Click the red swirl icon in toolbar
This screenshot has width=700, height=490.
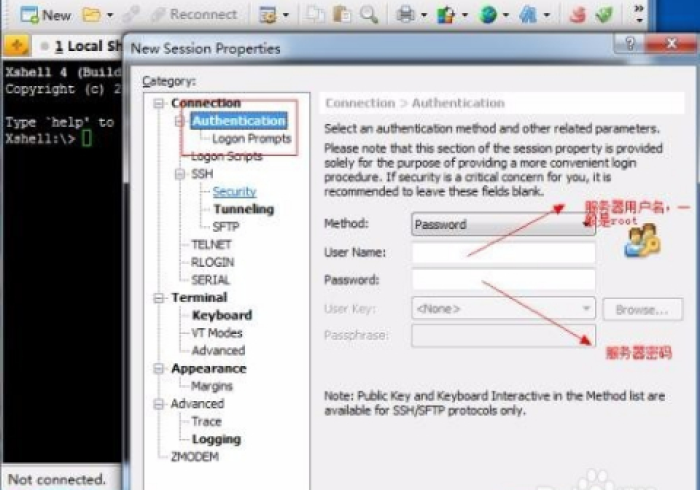(x=577, y=15)
